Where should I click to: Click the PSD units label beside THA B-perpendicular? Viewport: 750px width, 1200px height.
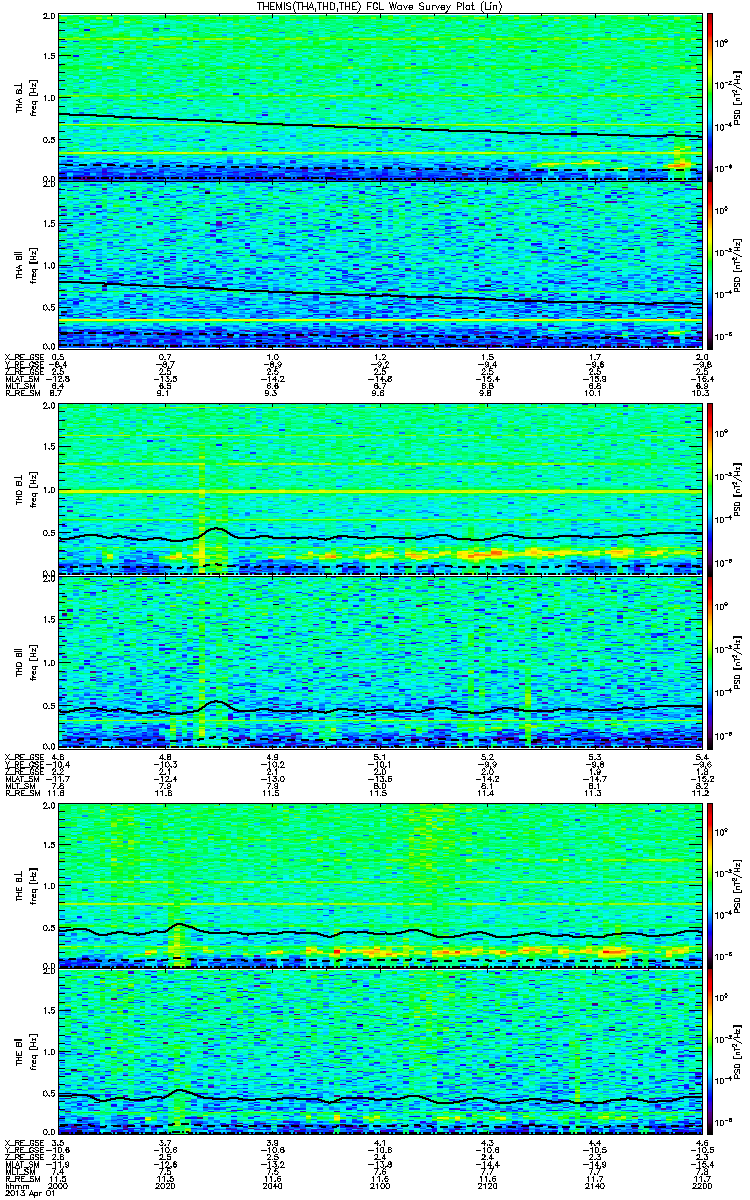pos(737,98)
